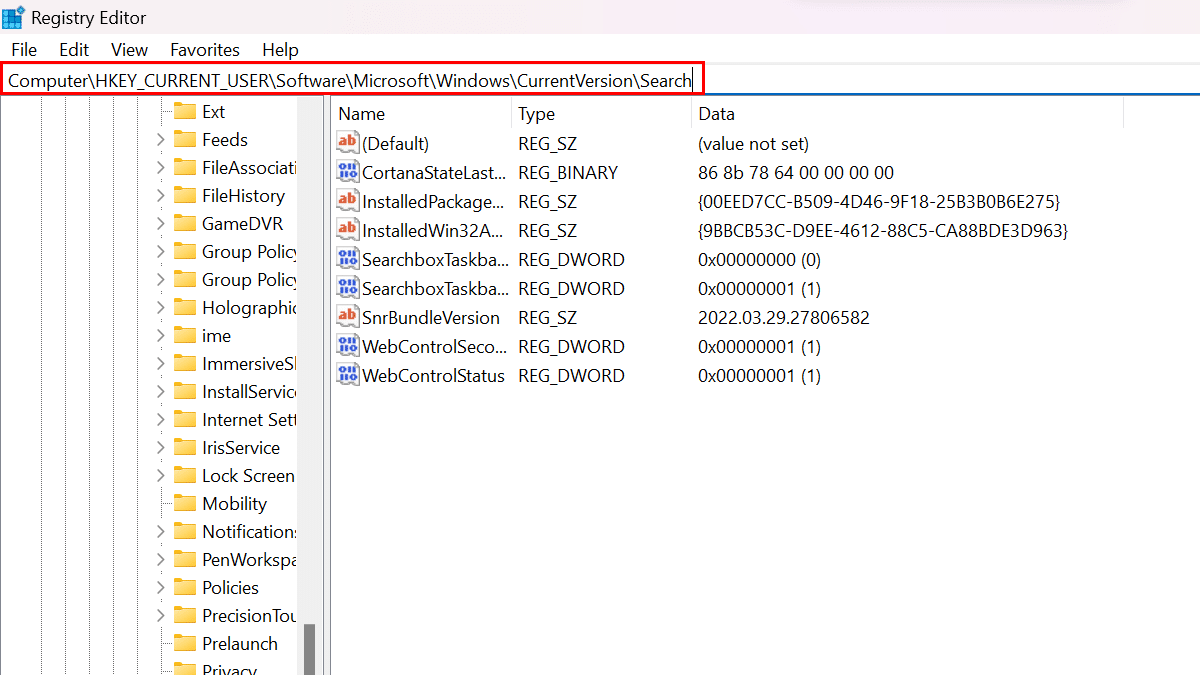Image resolution: width=1200 pixels, height=675 pixels.
Task: Expand the ime key
Action: pyautogui.click(x=160, y=335)
